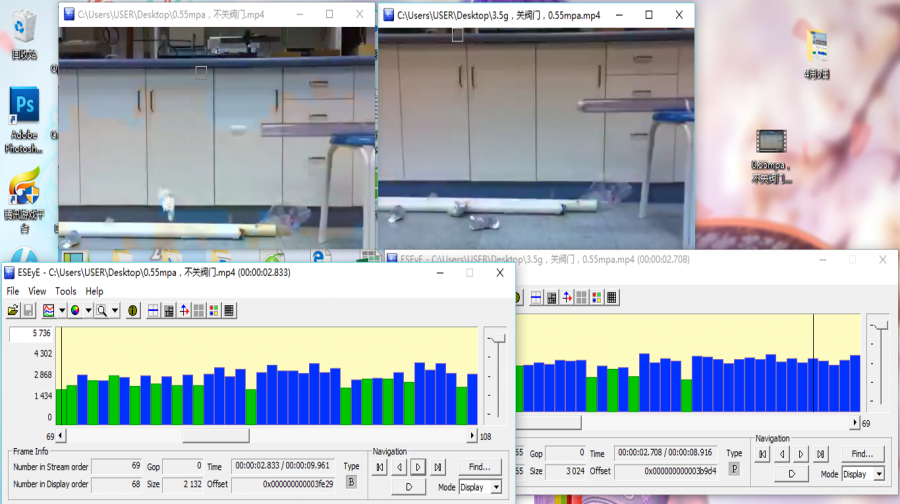Image resolution: width=900 pixels, height=504 pixels.
Task: Open the info icon in left ESEyE toolbar
Action: point(133,310)
